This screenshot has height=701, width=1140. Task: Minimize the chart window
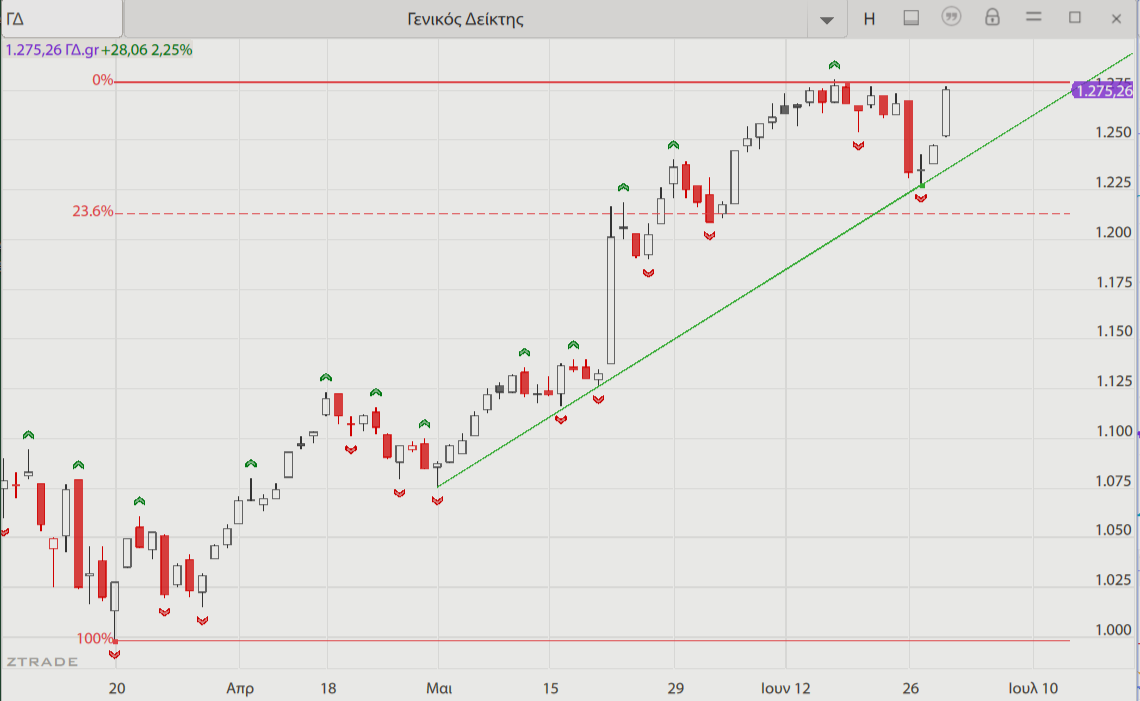pos(1033,17)
